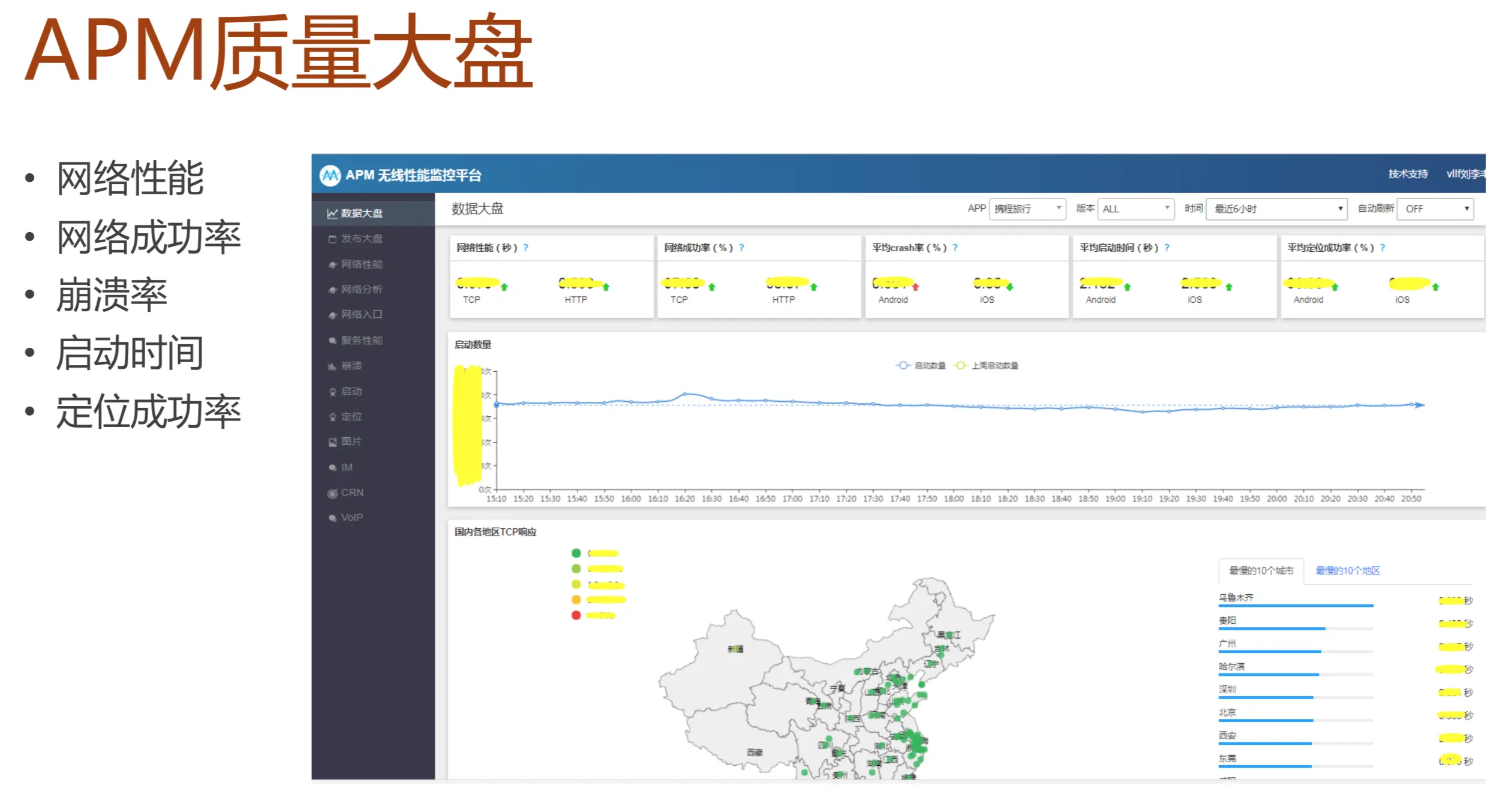Image resolution: width=1509 pixels, height=812 pixels.
Task: Expand the 时间 最近6小时 dropdown
Action: click(1276, 209)
